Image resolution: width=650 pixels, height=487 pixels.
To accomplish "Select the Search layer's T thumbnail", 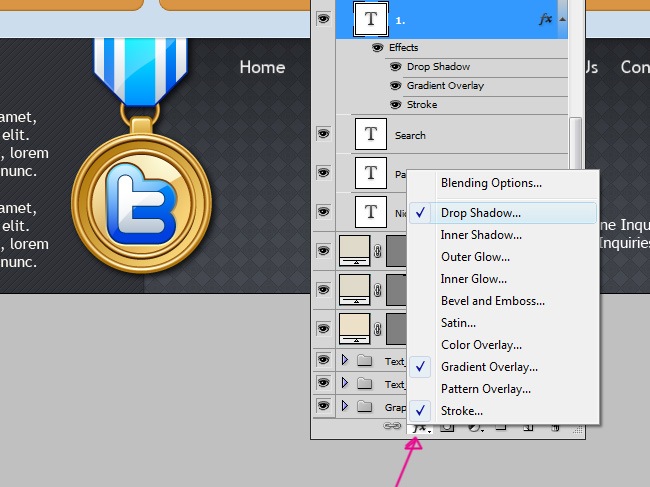I will (x=371, y=134).
